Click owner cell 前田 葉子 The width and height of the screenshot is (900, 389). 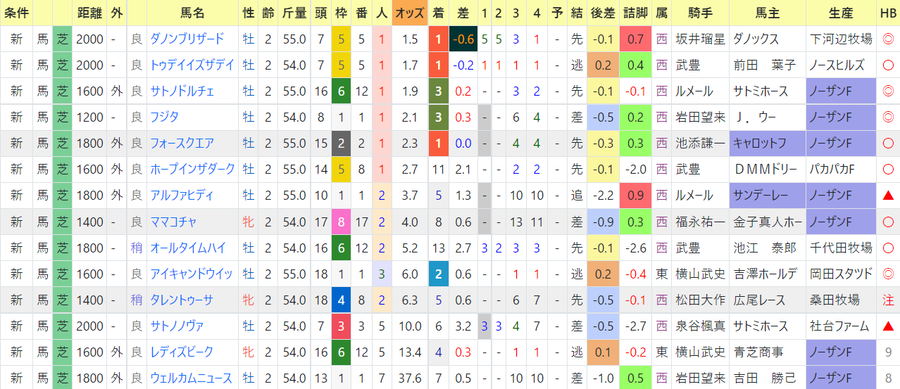[x=766, y=65]
